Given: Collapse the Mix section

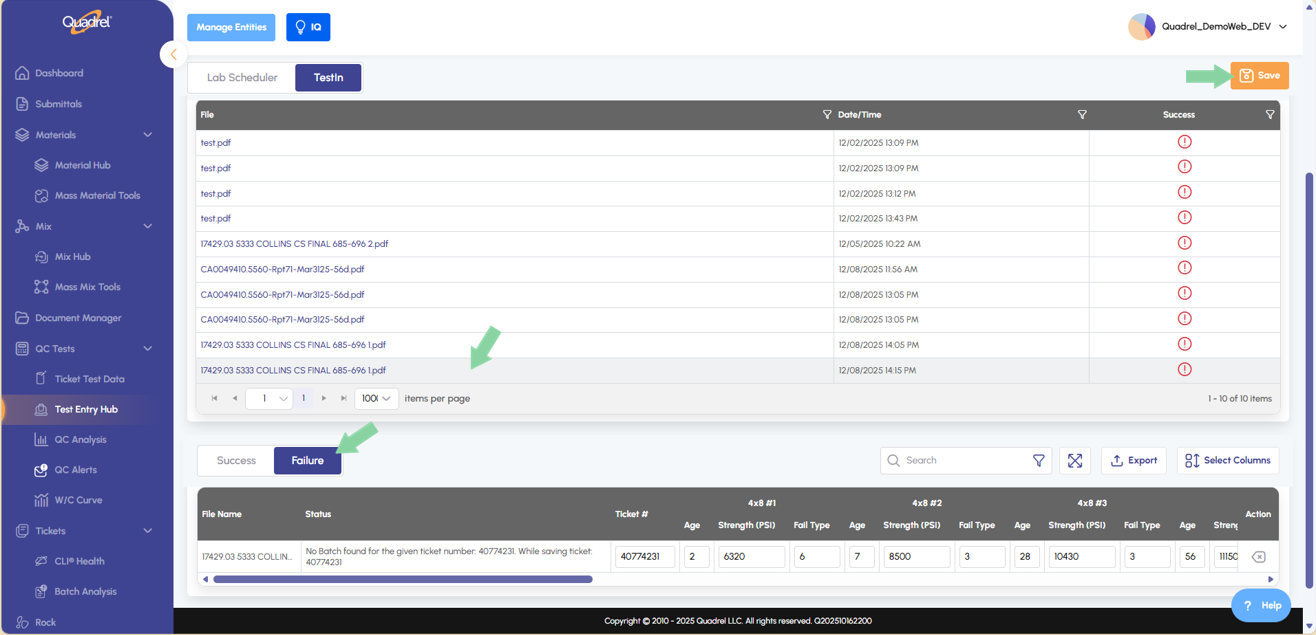Looking at the screenshot, I should coord(148,227).
